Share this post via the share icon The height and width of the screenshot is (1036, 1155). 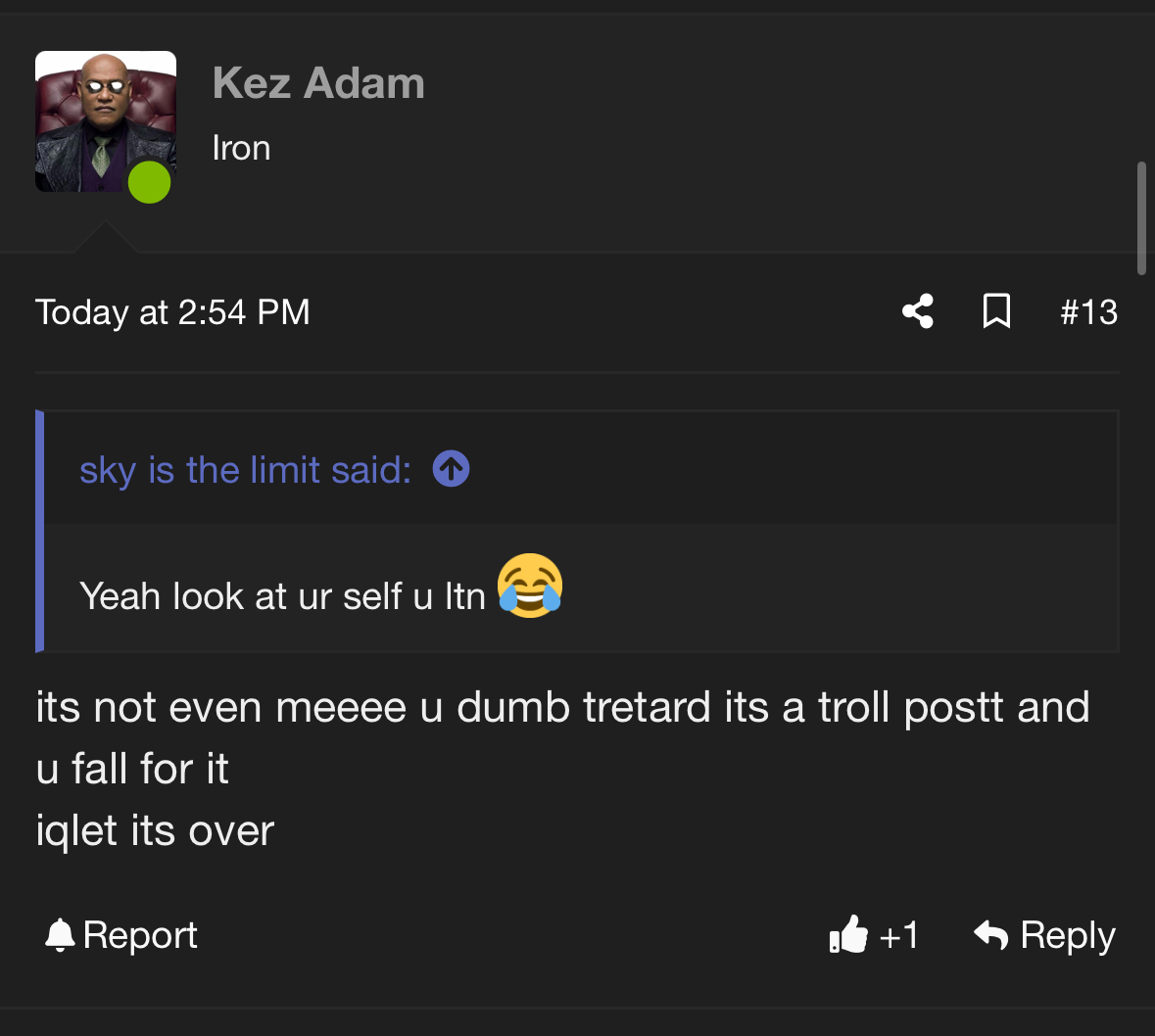[917, 311]
